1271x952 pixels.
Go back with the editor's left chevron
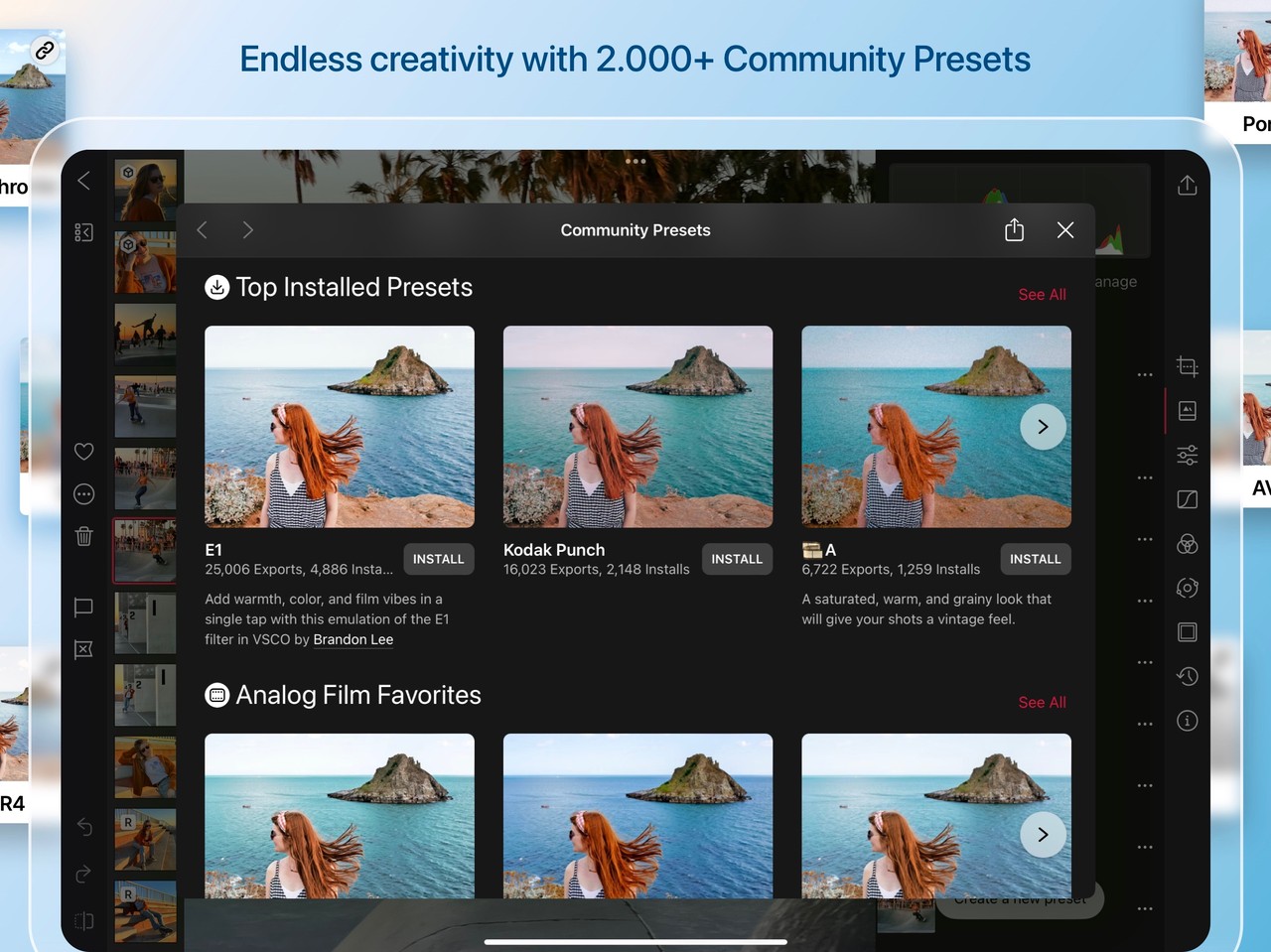84,180
